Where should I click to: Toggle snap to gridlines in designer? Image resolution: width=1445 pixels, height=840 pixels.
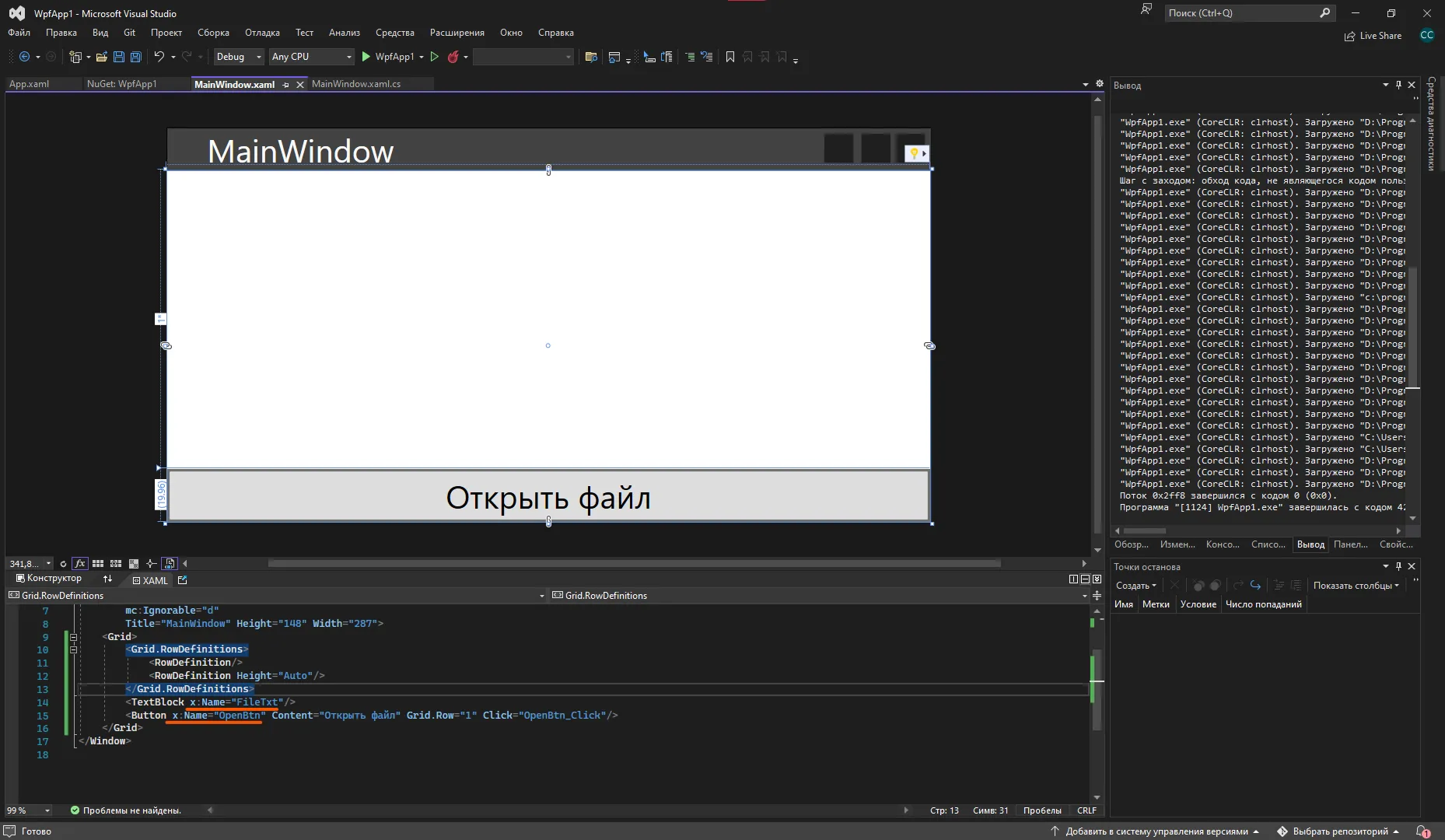click(116, 564)
